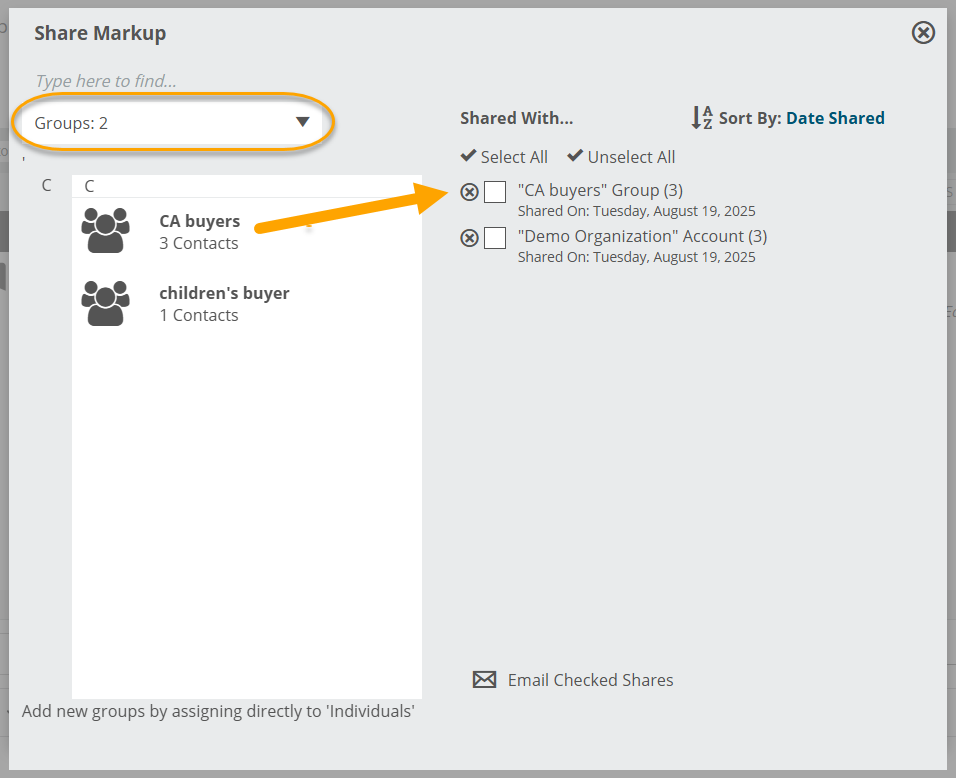Click the Unselect All text
This screenshot has height=778, width=956.
pos(631,157)
